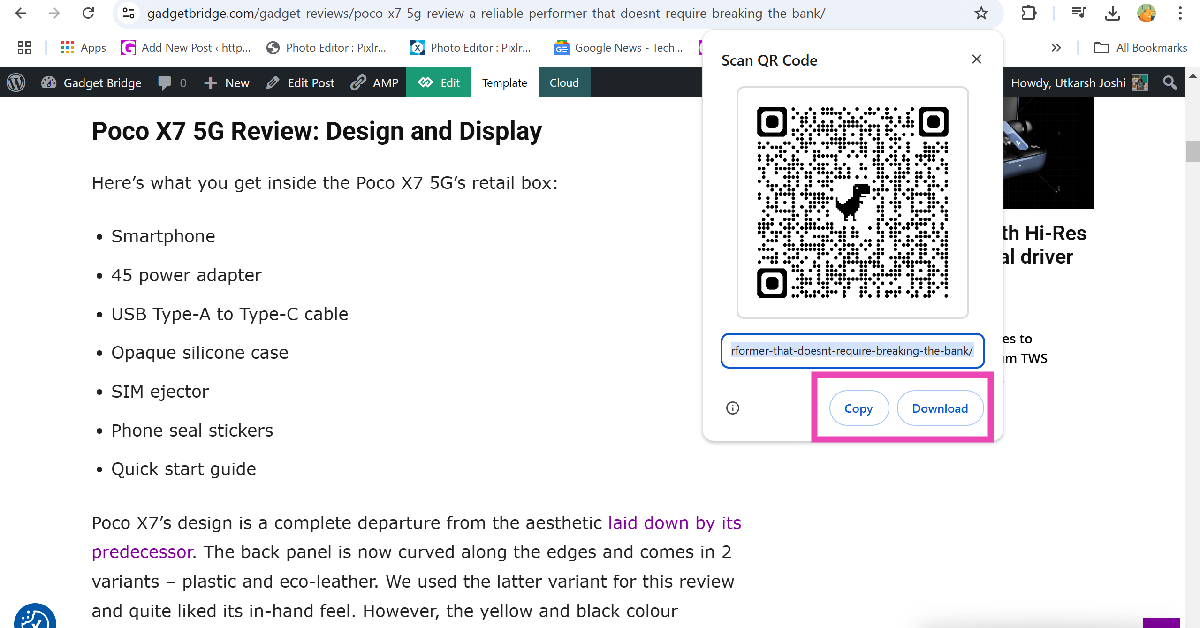Open the Chrome downloads icon
The height and width of the screenshot is (628, 1200).
point(1112,14)
